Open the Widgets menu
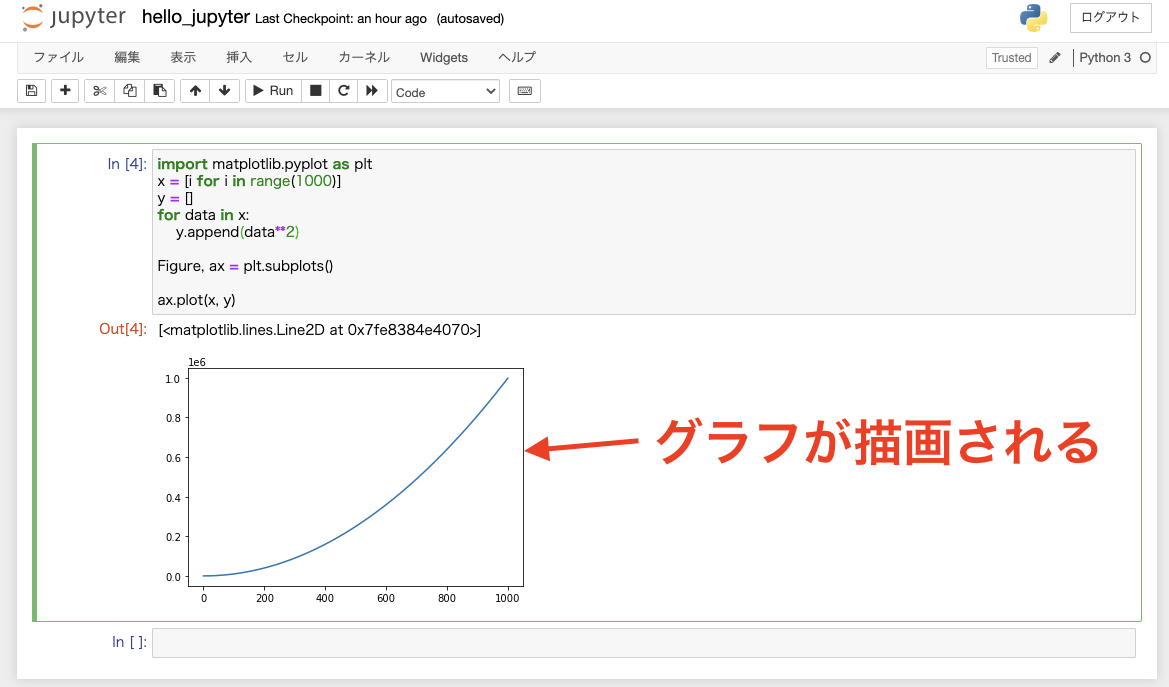Image resolution: width=1169 pixels, height=687 pixels. [x=444, y=57]
